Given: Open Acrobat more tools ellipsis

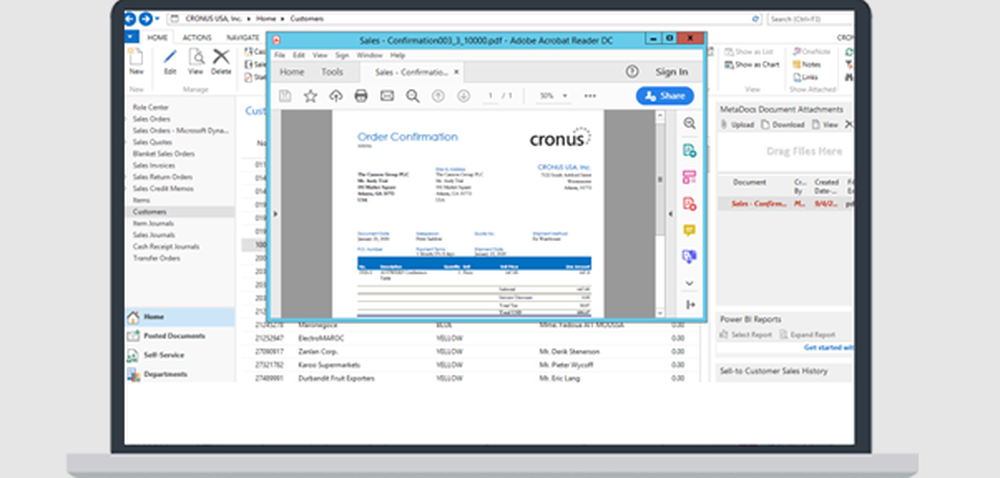Looking at the screenshot, I should pyautogui.click(x=590, y=96).
